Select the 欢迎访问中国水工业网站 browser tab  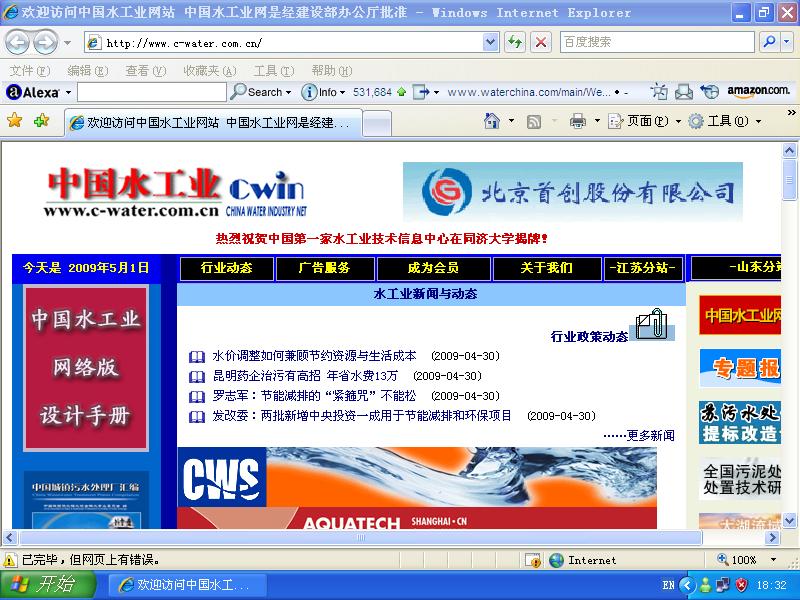213,123
